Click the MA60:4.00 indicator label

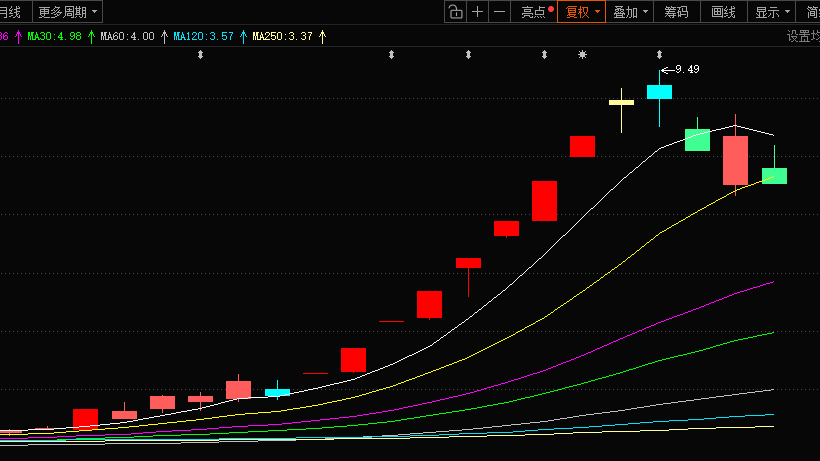coord(127,36)
